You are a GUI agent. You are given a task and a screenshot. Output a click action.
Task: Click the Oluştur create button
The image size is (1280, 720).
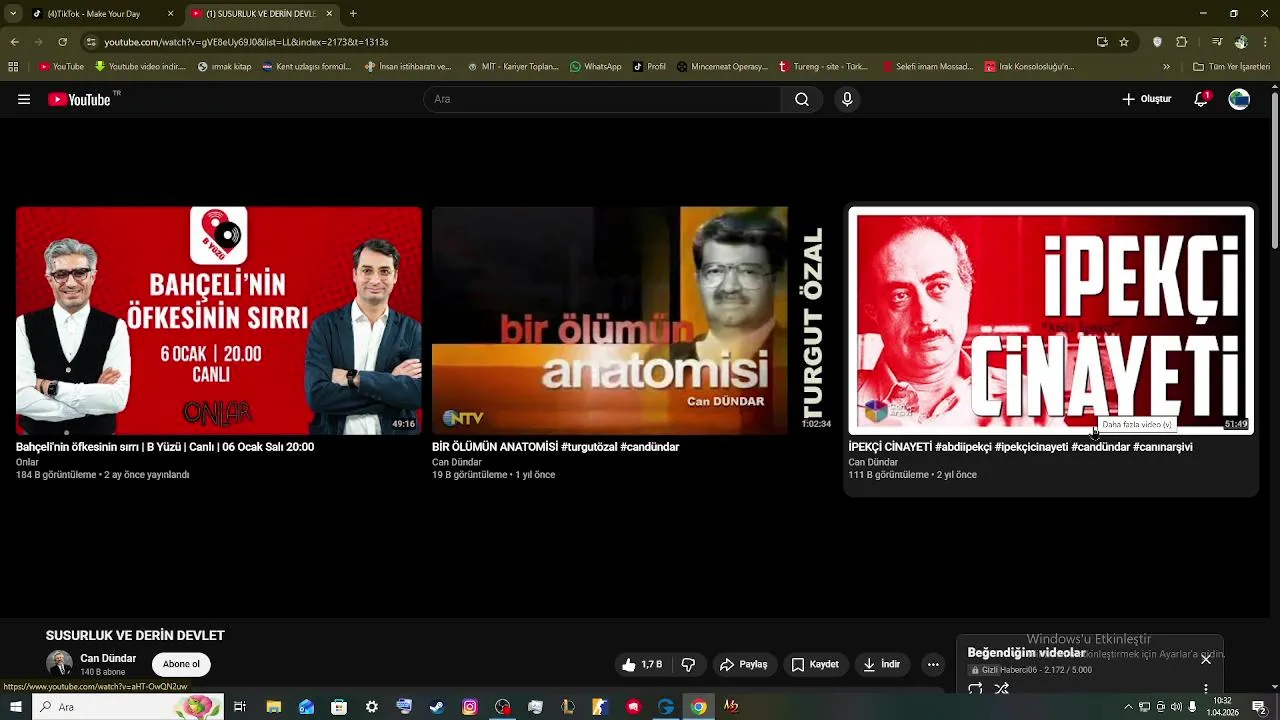pyautogui.click(x=1146, y=99)
